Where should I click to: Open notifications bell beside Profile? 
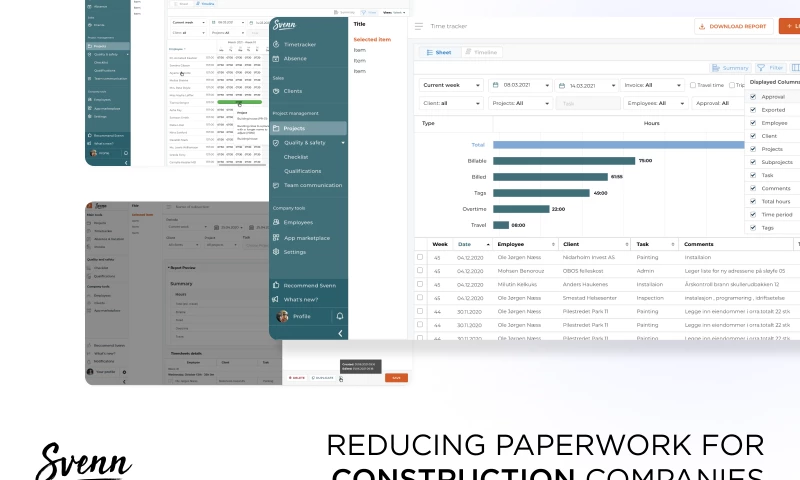tap(340, 316)
